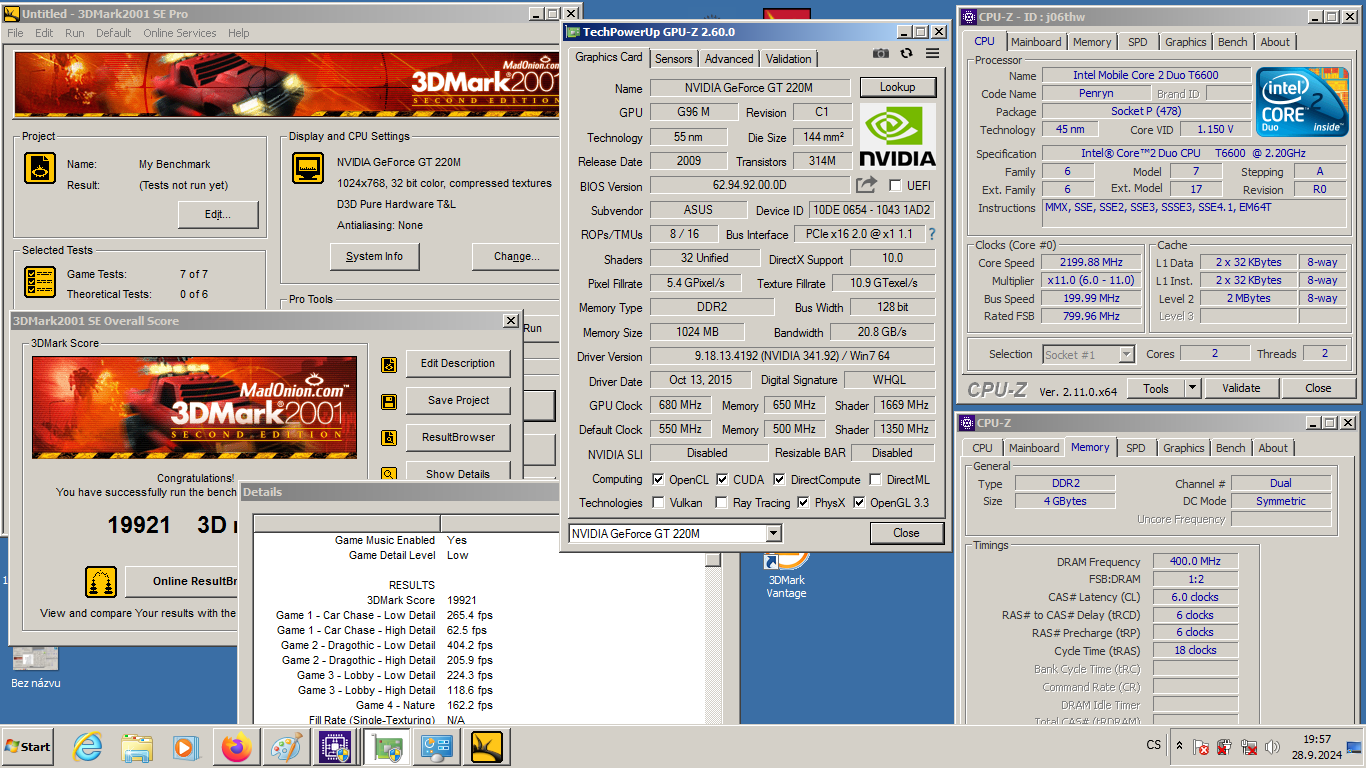Open the GPU selector dropdown in GPU-Z

774,533
